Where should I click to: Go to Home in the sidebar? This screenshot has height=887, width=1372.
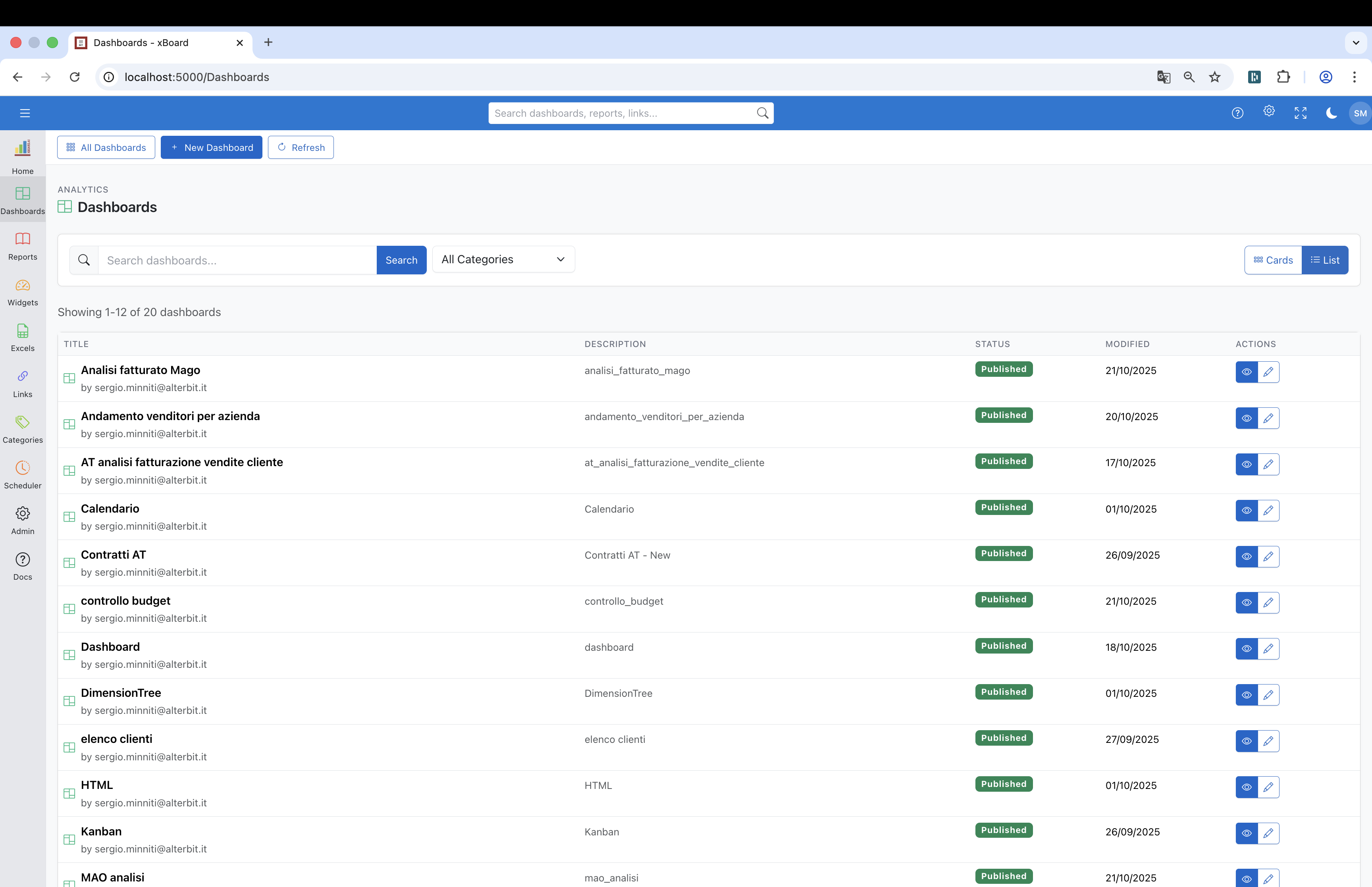pos(23,156)
